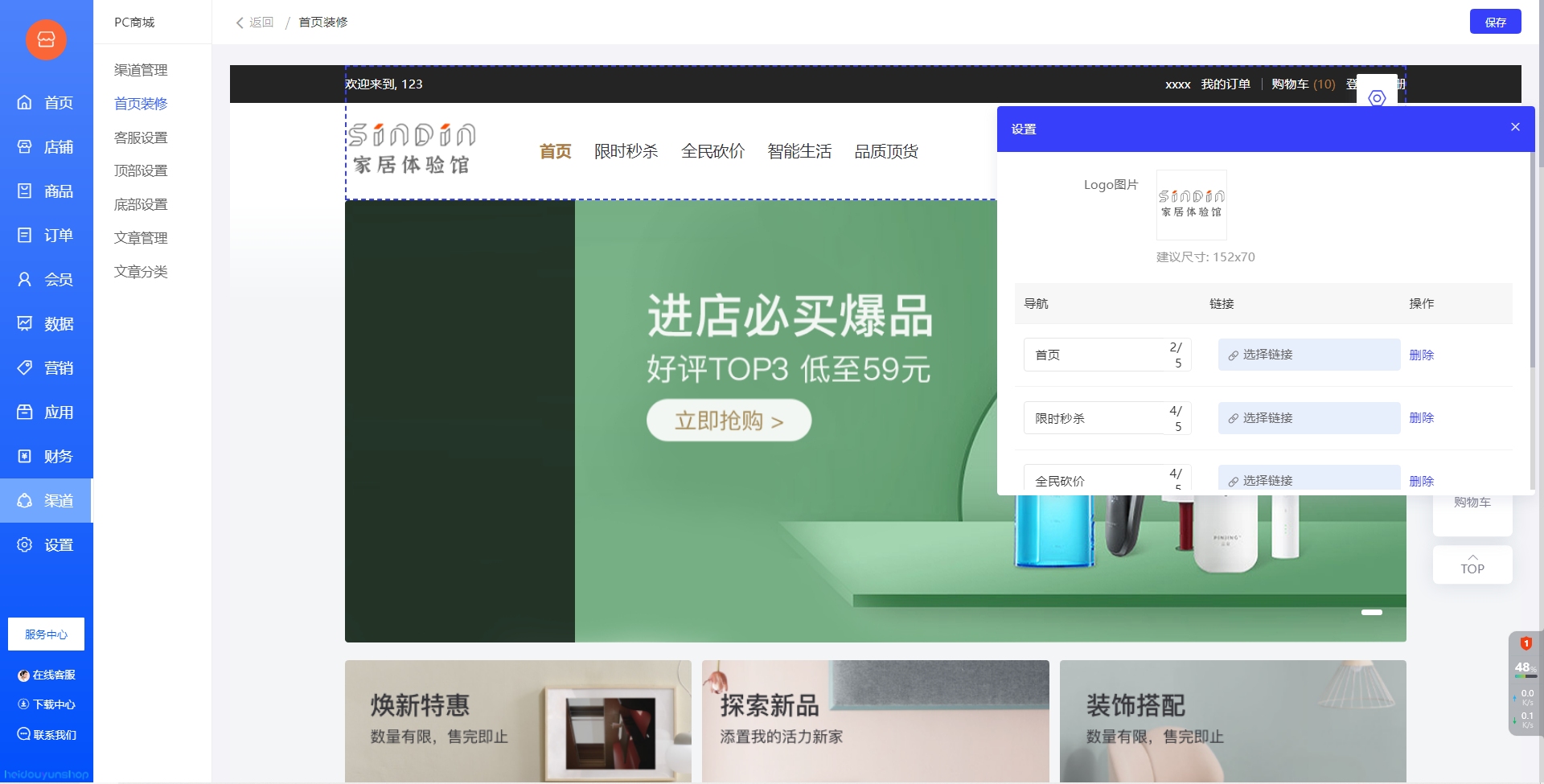Image resolution: width=1544 pixels, height=784 pixels.
Task: Click the 焕新特惠 promo card
Action: [518, 720]
